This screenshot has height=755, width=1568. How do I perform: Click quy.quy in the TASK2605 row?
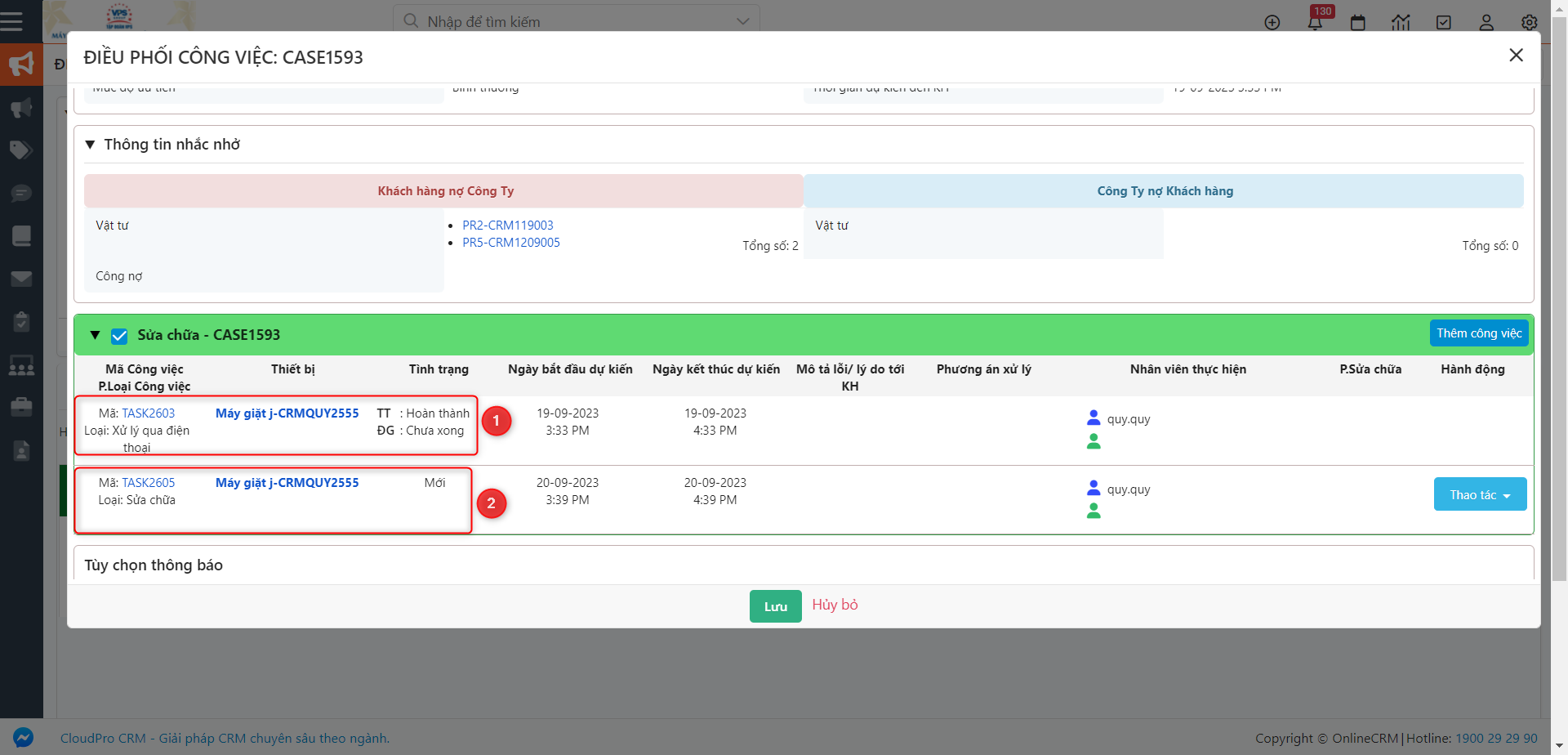[1129, 489]
